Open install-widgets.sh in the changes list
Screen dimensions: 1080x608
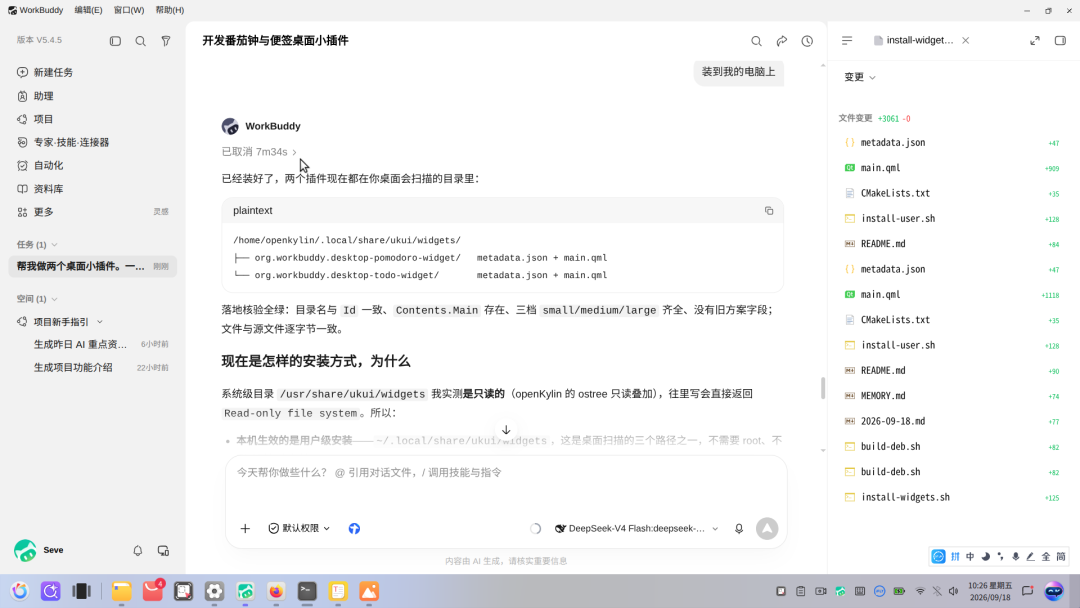[905, 497]
